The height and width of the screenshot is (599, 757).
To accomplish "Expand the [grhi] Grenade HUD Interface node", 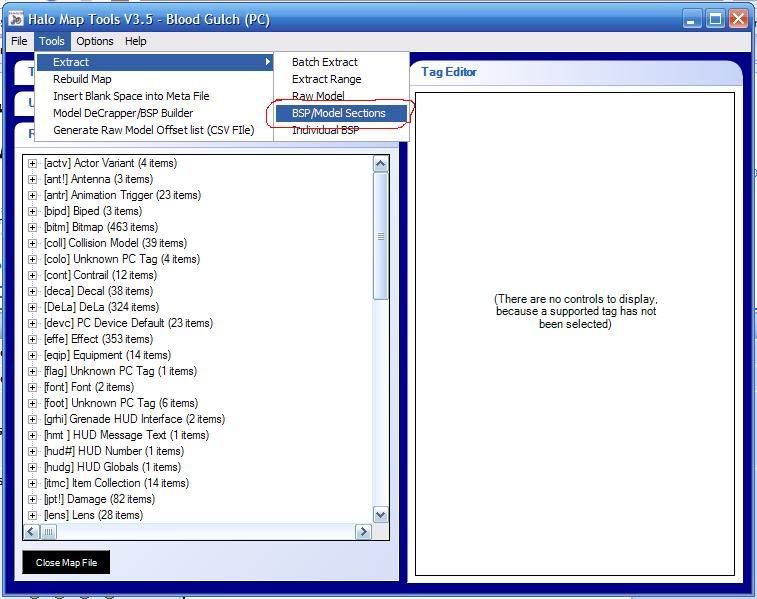I will (x=32, y=419).
